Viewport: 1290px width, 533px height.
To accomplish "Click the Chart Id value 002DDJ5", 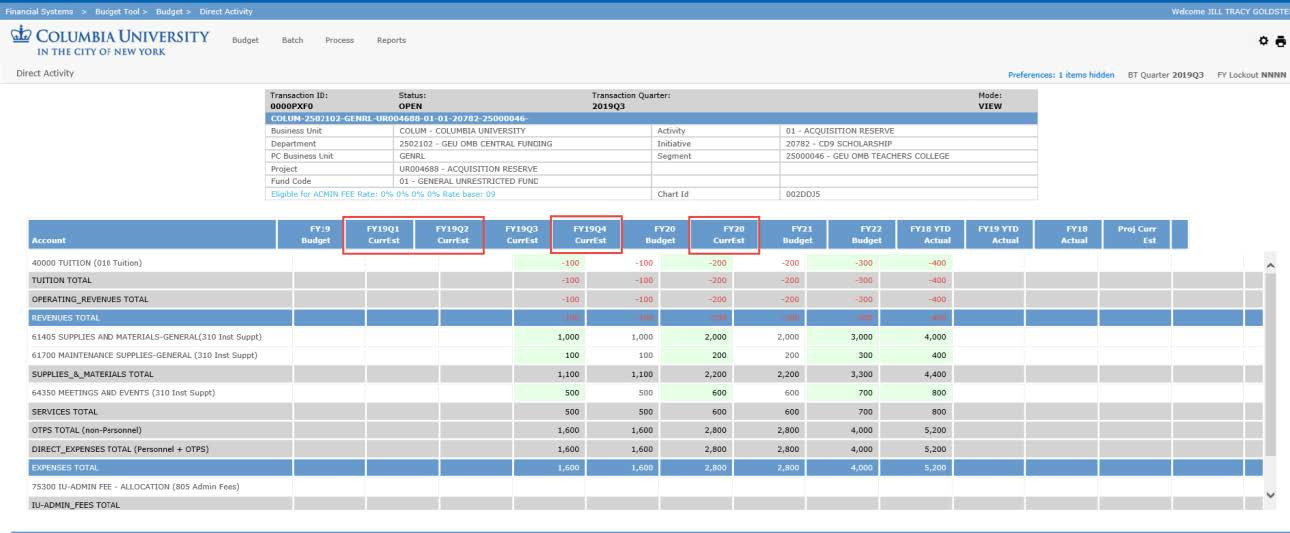I will (x=803, y=194).
